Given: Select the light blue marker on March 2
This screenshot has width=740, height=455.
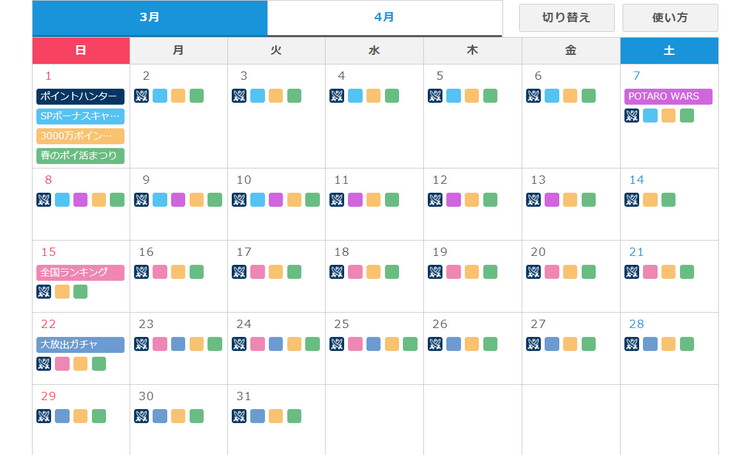Looking at the screenshot, I should tap(160, 96).
